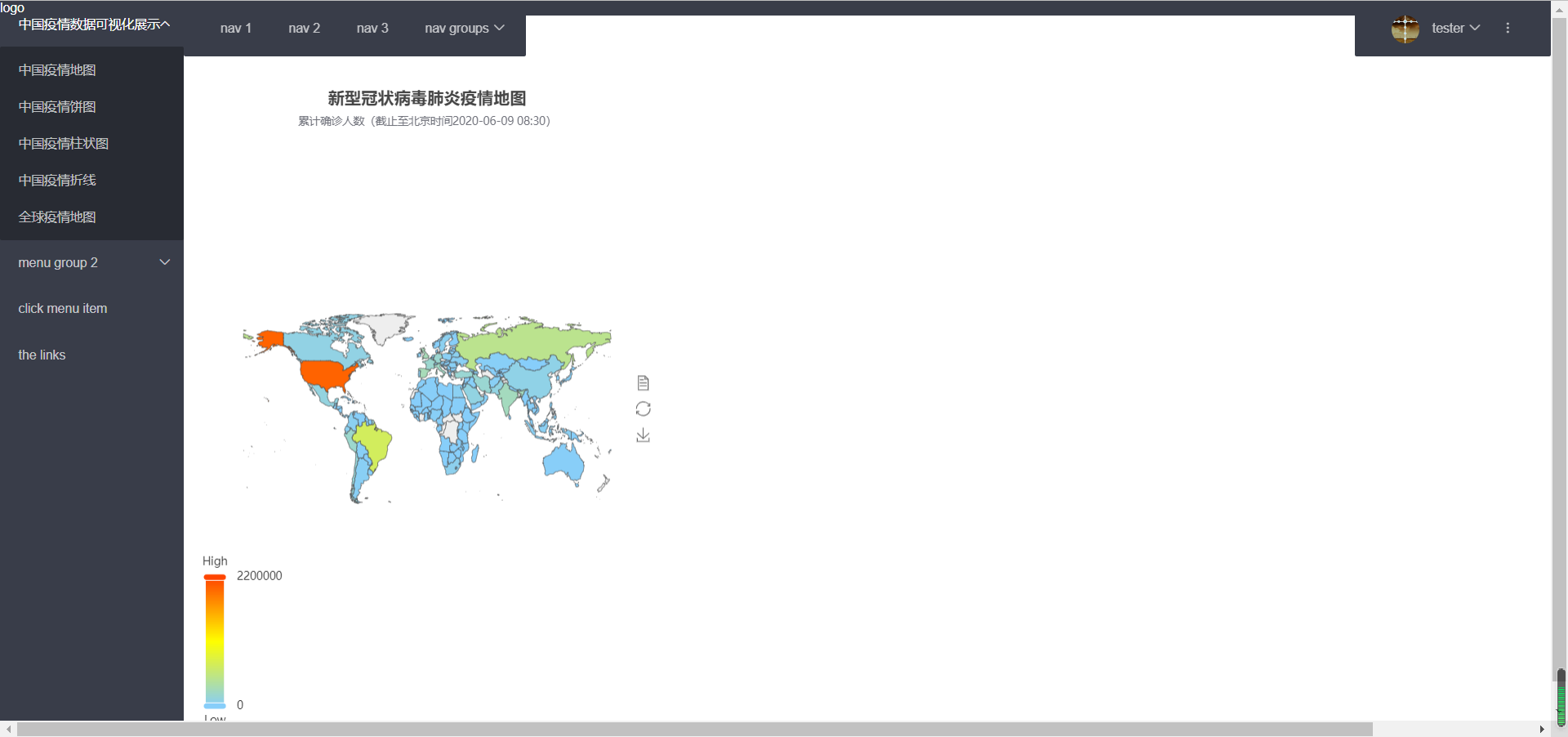Screen dimensions: 1568x737
Task: Click Australia on the world map
Action: tap(564, 462)
